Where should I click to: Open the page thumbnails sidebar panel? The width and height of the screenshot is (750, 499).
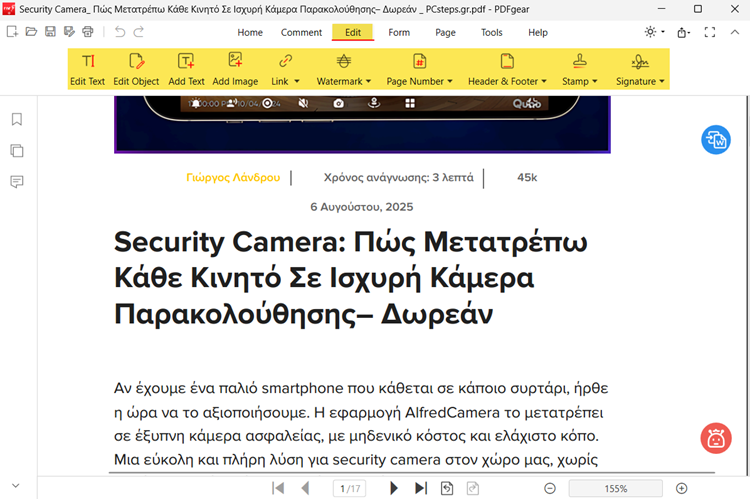[x=17, y=151]
